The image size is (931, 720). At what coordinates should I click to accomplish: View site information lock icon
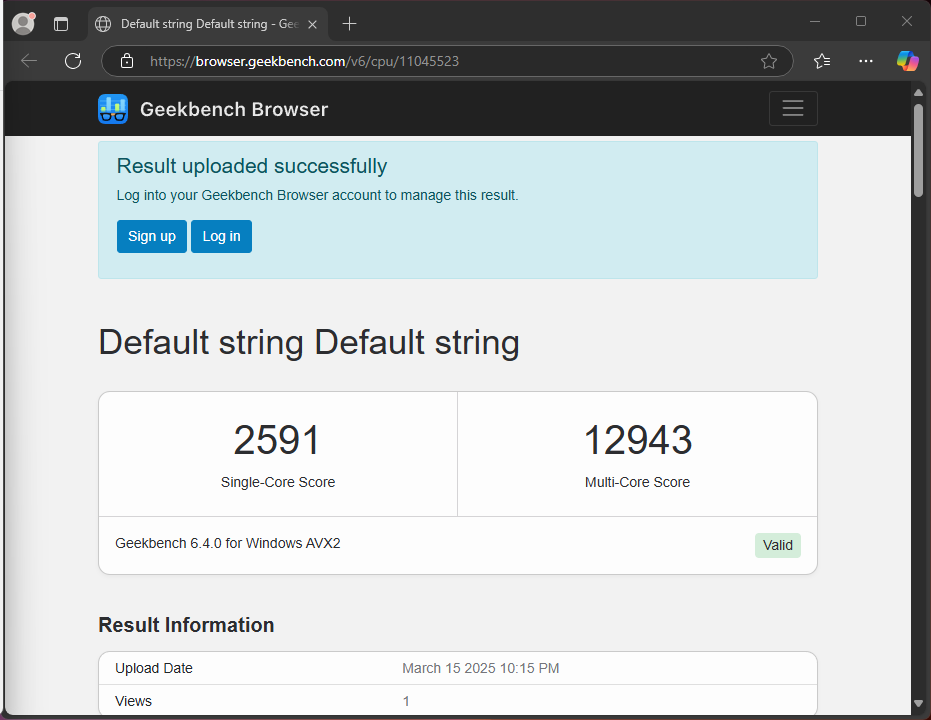click(x=127, y=61)
